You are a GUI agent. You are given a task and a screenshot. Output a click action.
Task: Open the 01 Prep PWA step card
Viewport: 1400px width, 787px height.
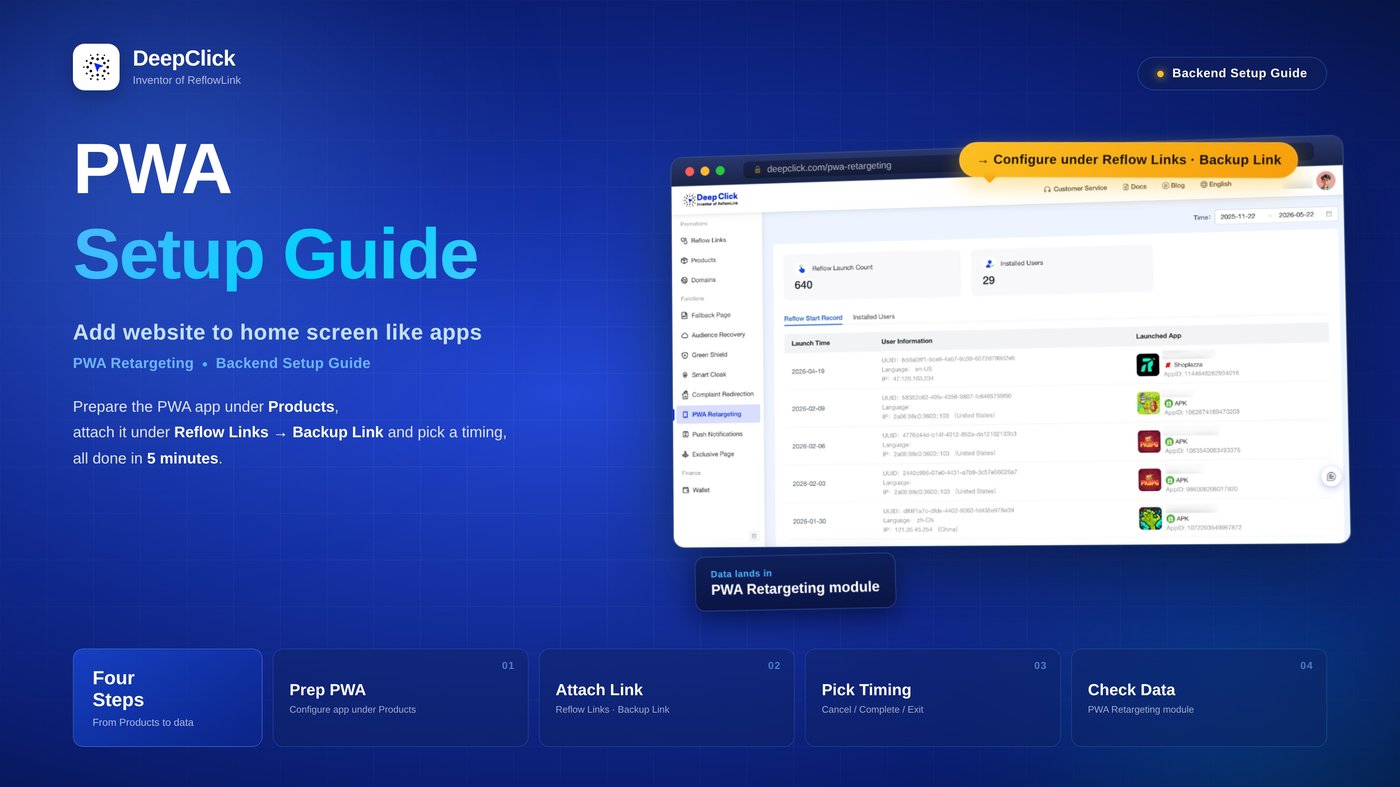click(400, 698)
